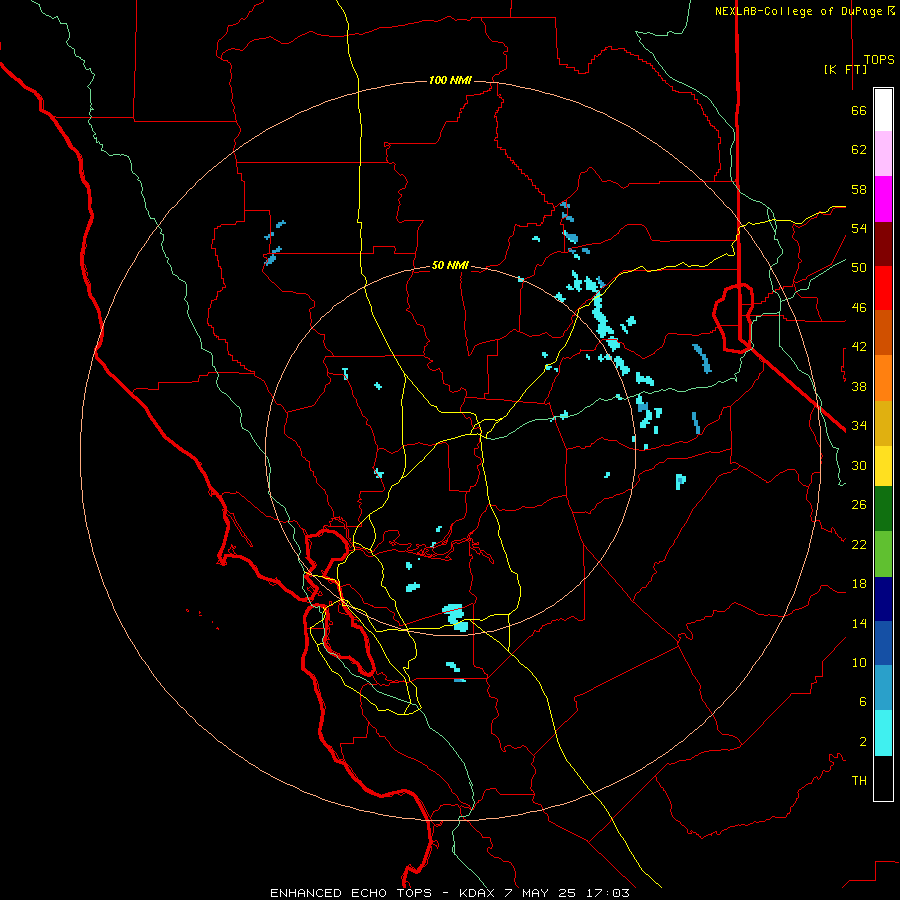Click the yellow legend swatch
900x900 pixels.
[x=883, y=466]
